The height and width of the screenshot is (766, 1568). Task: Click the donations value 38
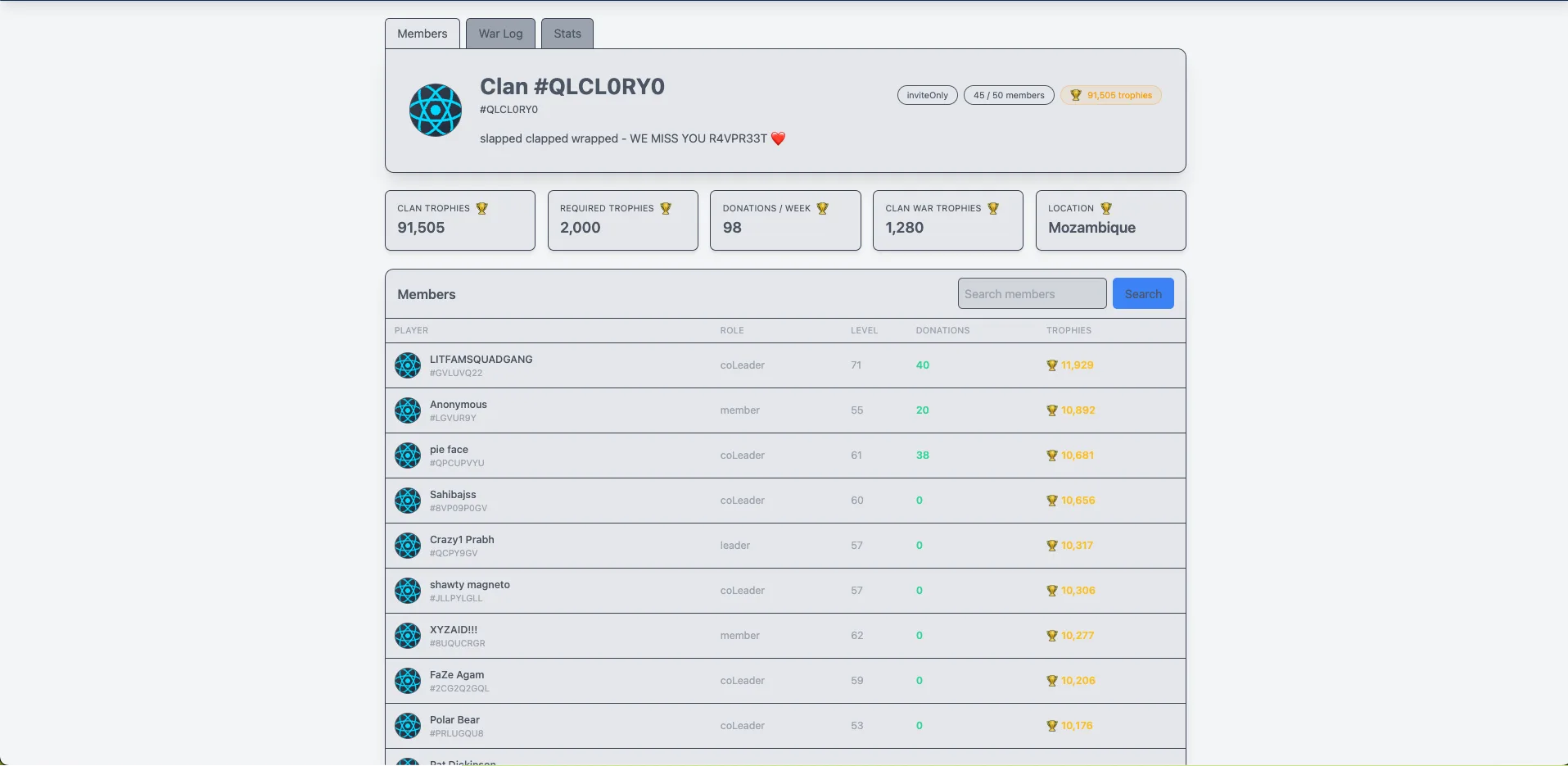pos(923,456)
